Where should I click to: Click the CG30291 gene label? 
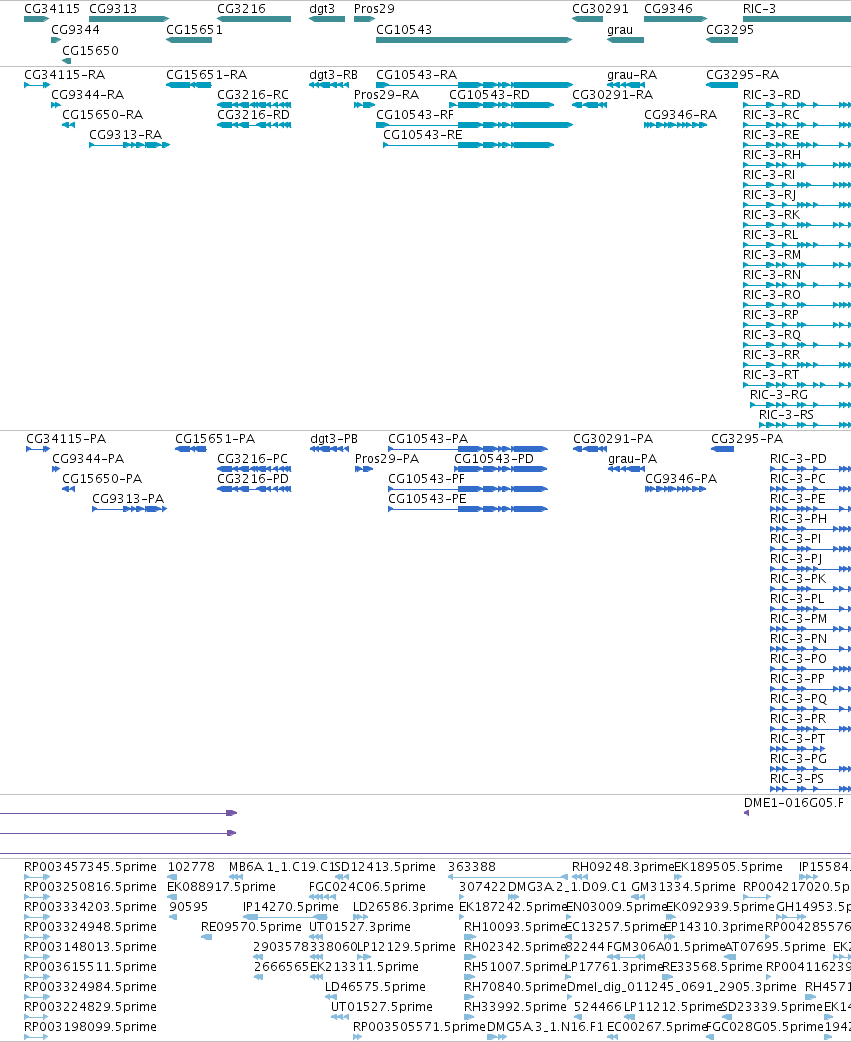click(x=600, y=9)
